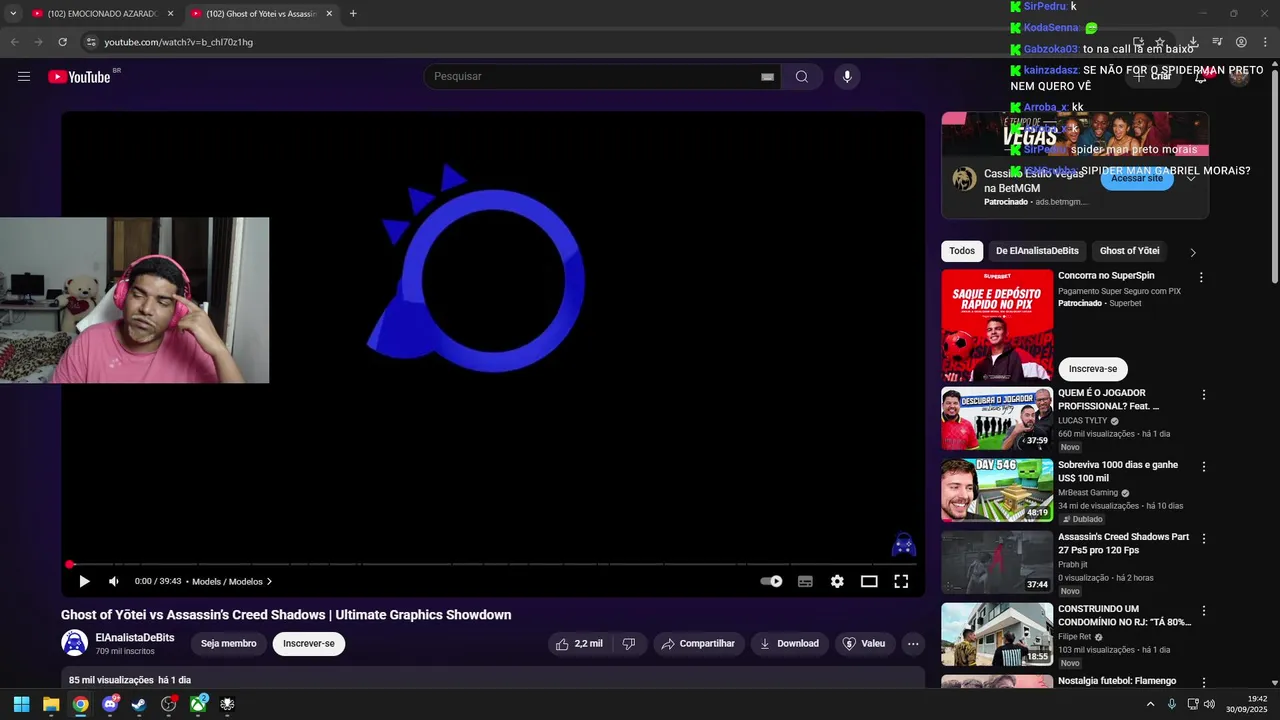This screenshot has width=1280, height=720.
Task: View site information icon in address bar
Action: [90, 42]
